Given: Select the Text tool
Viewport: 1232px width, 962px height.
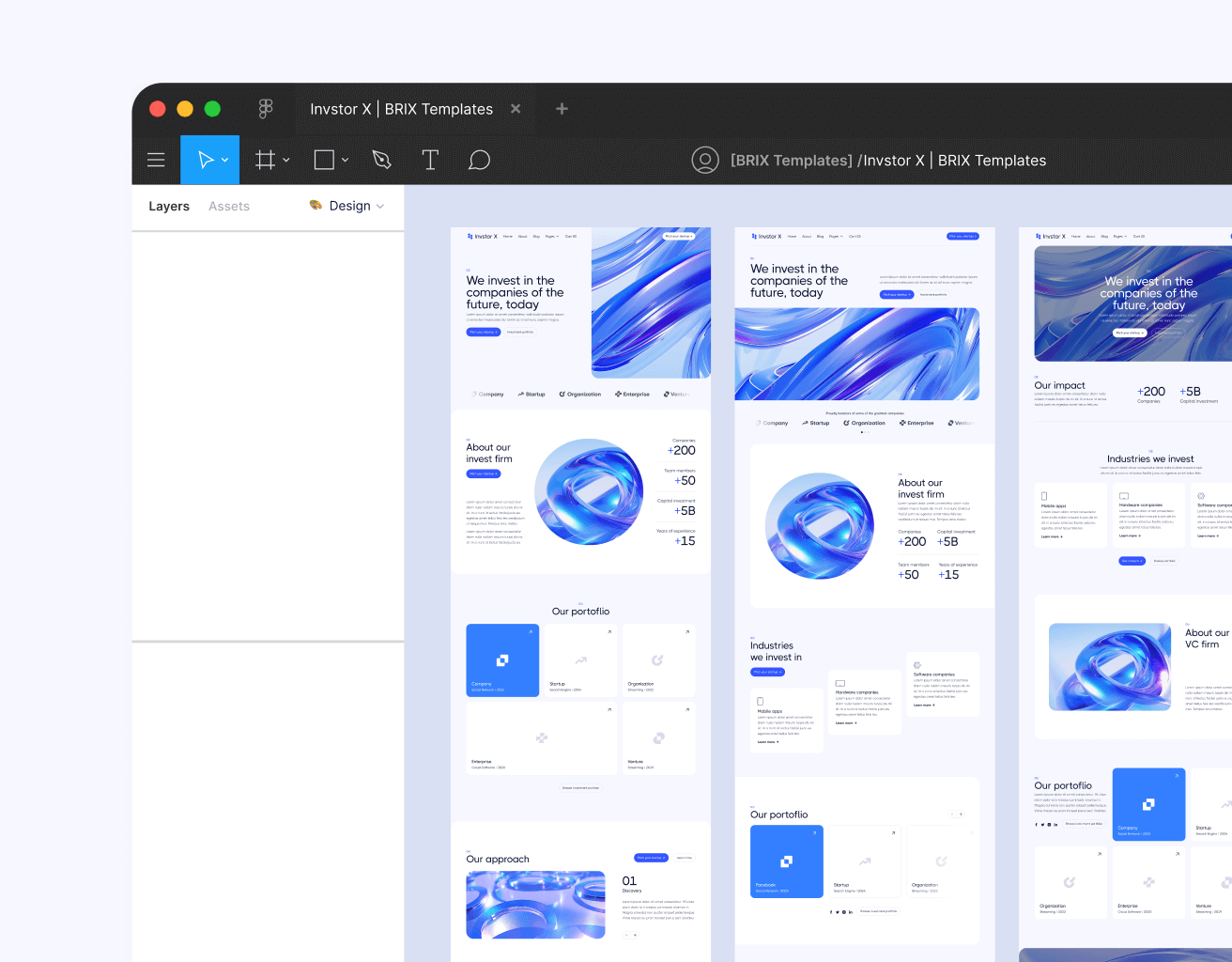Looking at the screenshot, I should (x=430, y=160).
